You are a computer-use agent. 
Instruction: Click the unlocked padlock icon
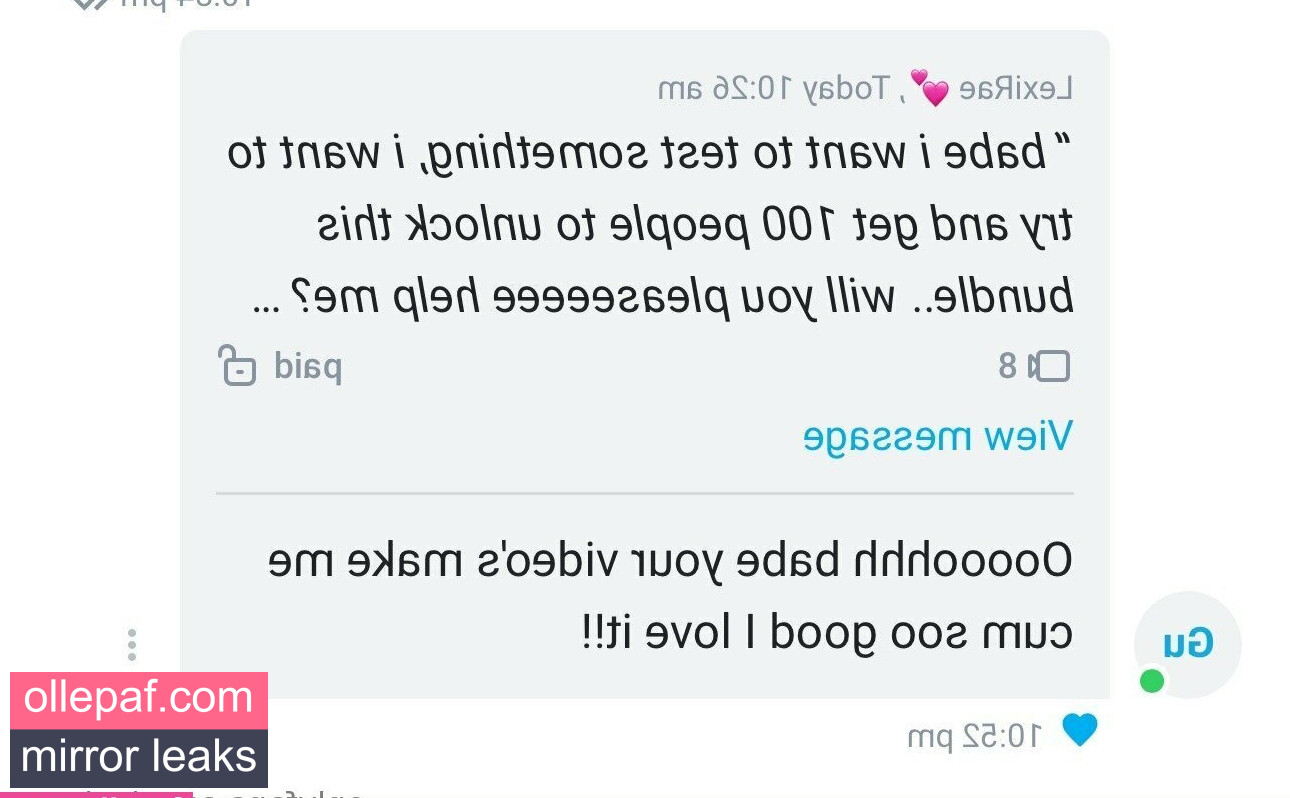pyautogui.click(x=237, y=366)
